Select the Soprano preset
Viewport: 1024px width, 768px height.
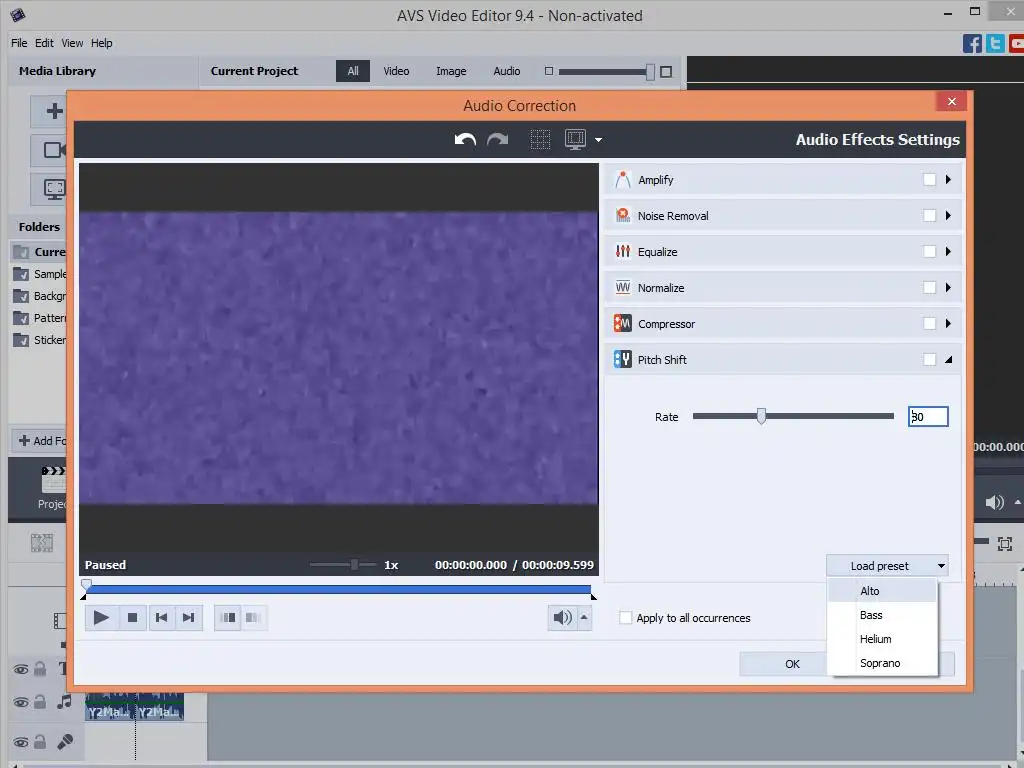[882, 664]
